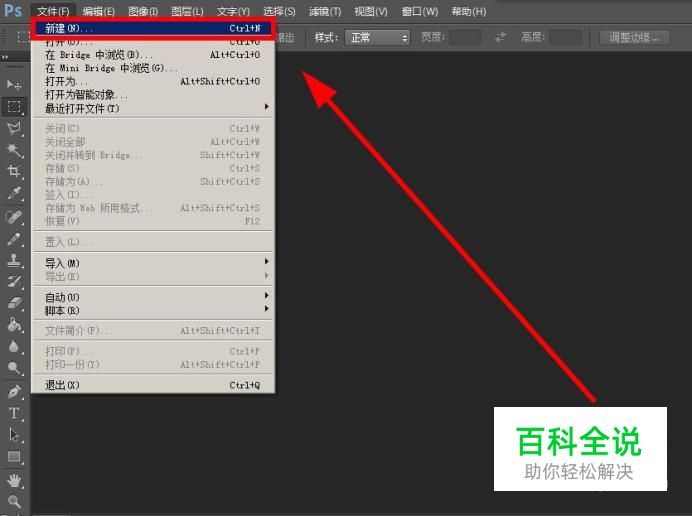Viewport: 692px width, 516px height.
Task: Expand 最近打开文件(T) submenu
Action: pos(153,108)
